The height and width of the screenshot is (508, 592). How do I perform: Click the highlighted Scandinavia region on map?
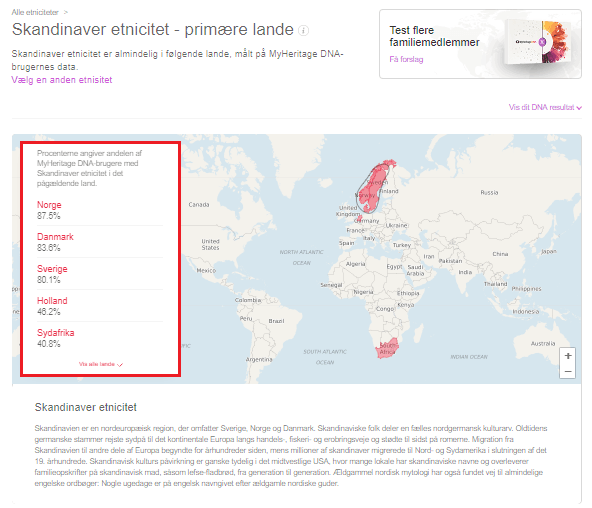tap(374, 186)
